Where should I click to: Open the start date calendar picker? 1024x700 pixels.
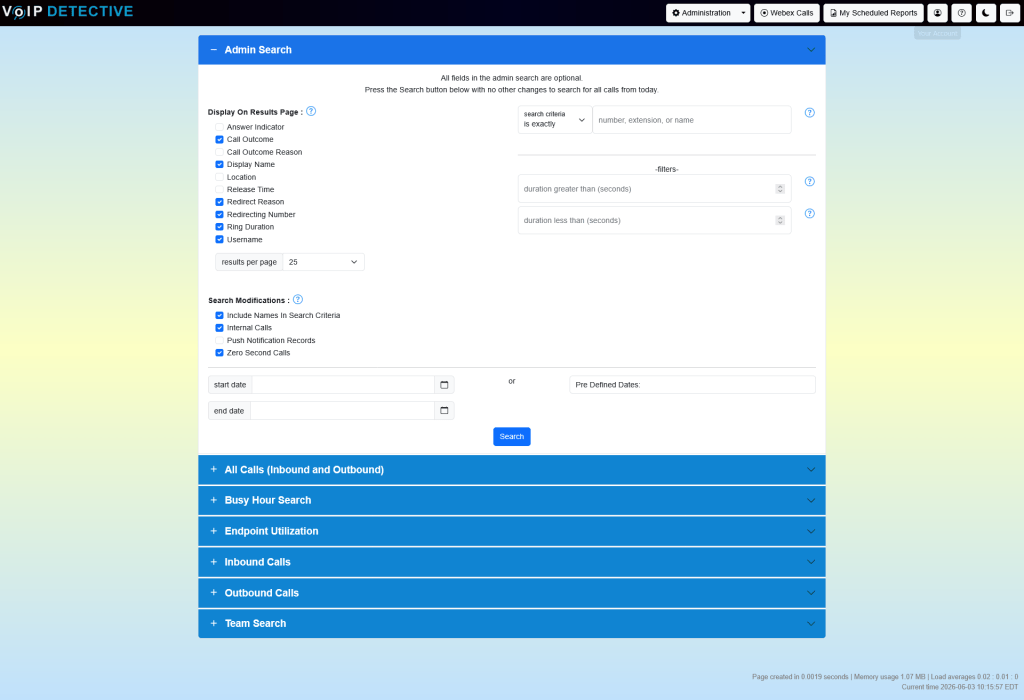tap(444, 385)
